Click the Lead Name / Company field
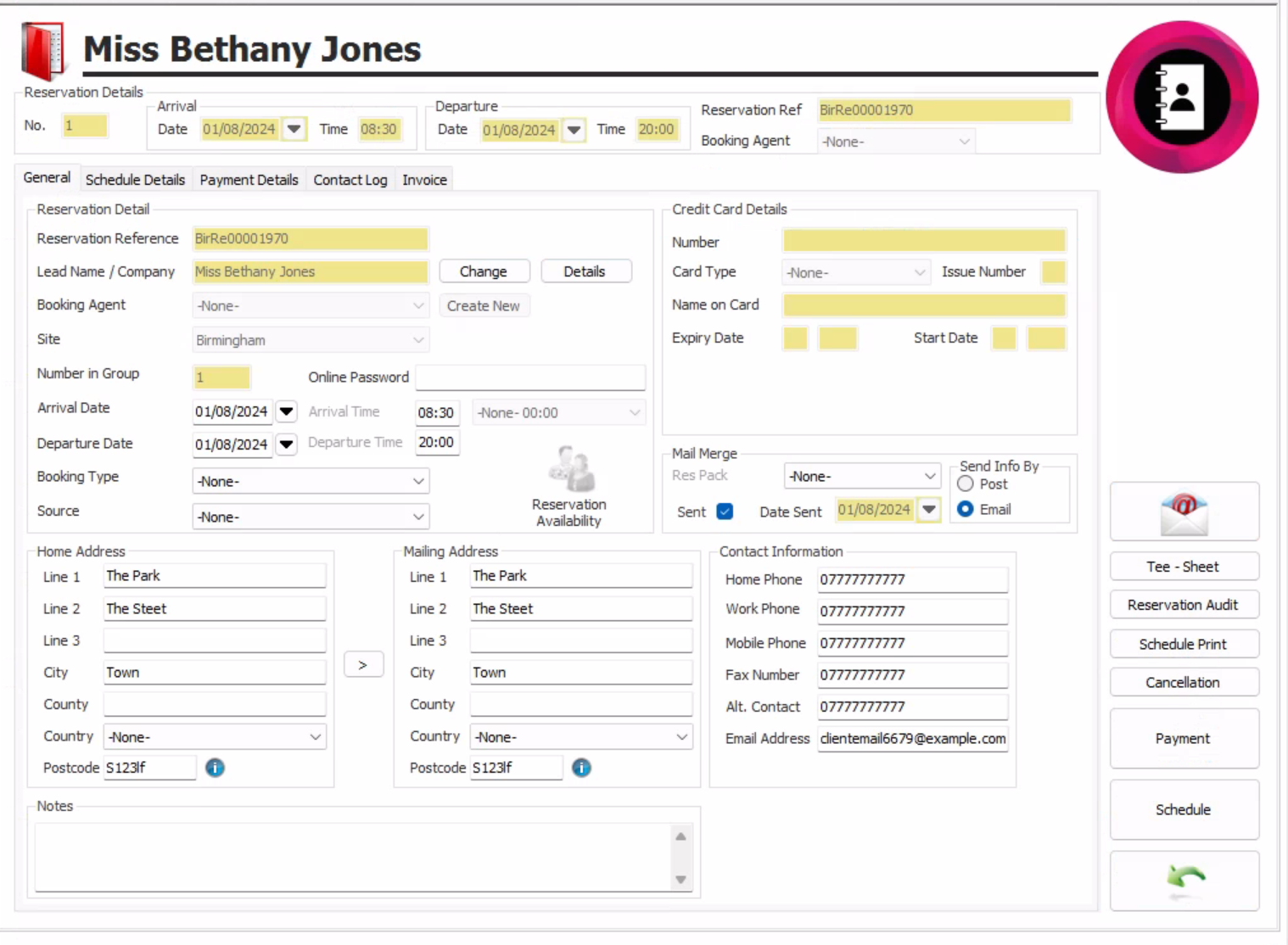Viewport: 1288px width, 945px height. [311, 271]
